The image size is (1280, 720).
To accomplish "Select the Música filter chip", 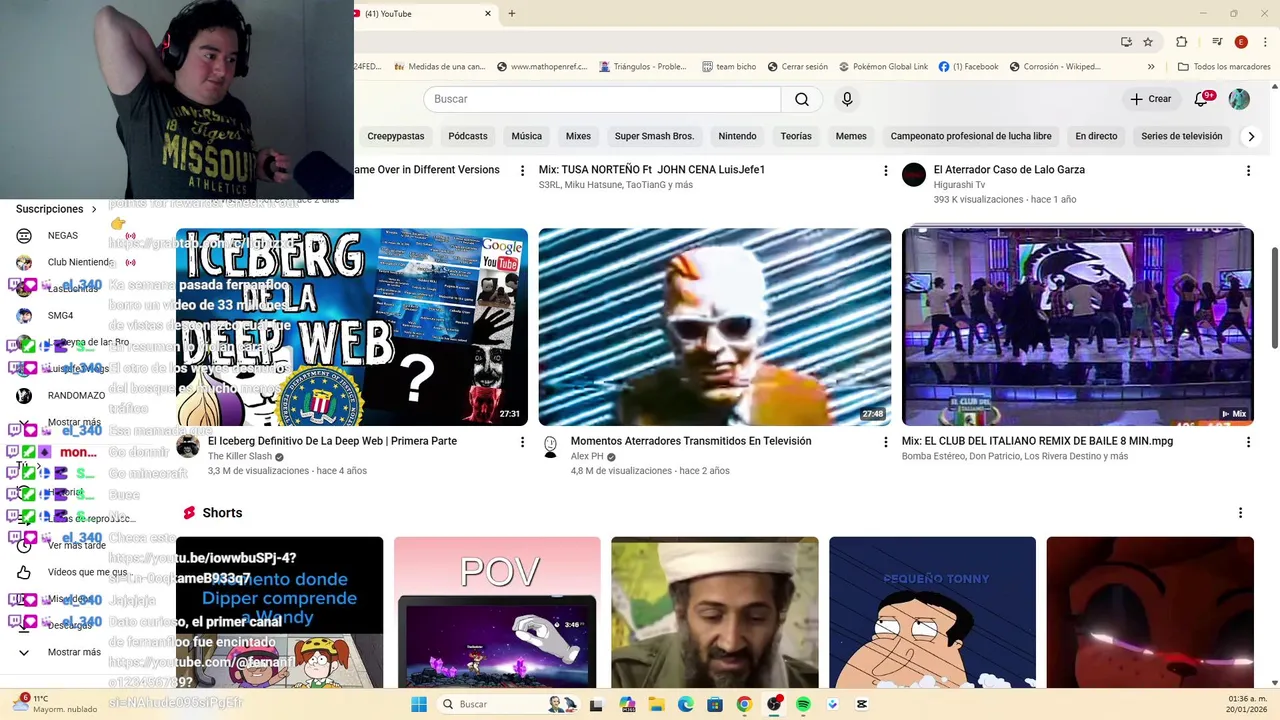I will click(527, 136).
